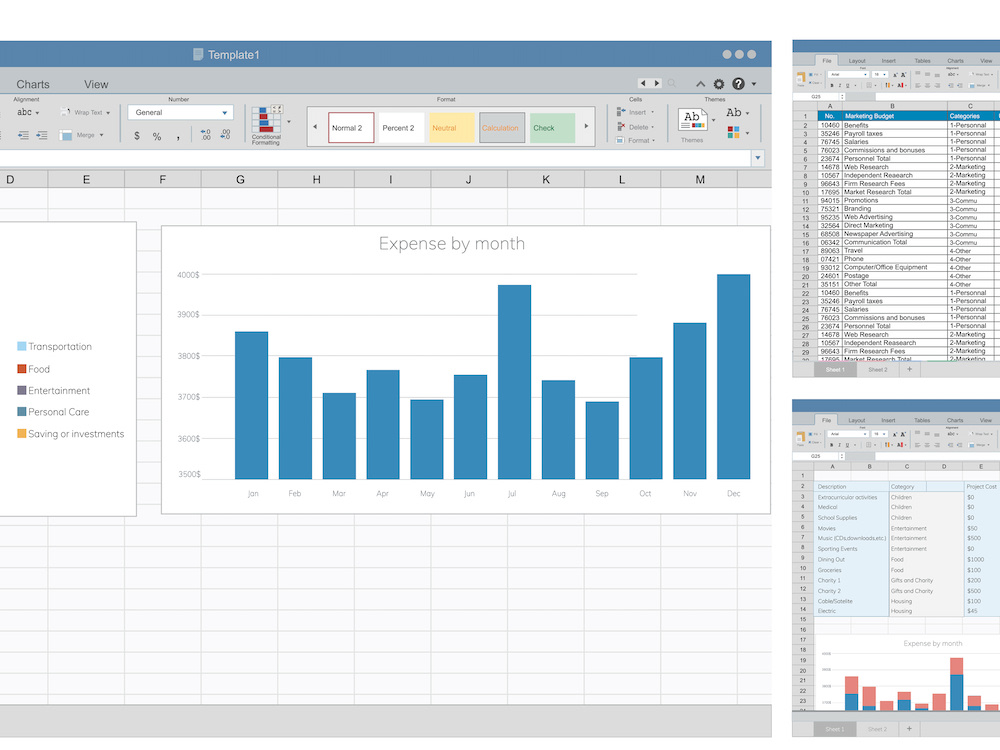Apply percent number format in main window
This screenshot has height=750, width=1000.
tap(157, 136)
